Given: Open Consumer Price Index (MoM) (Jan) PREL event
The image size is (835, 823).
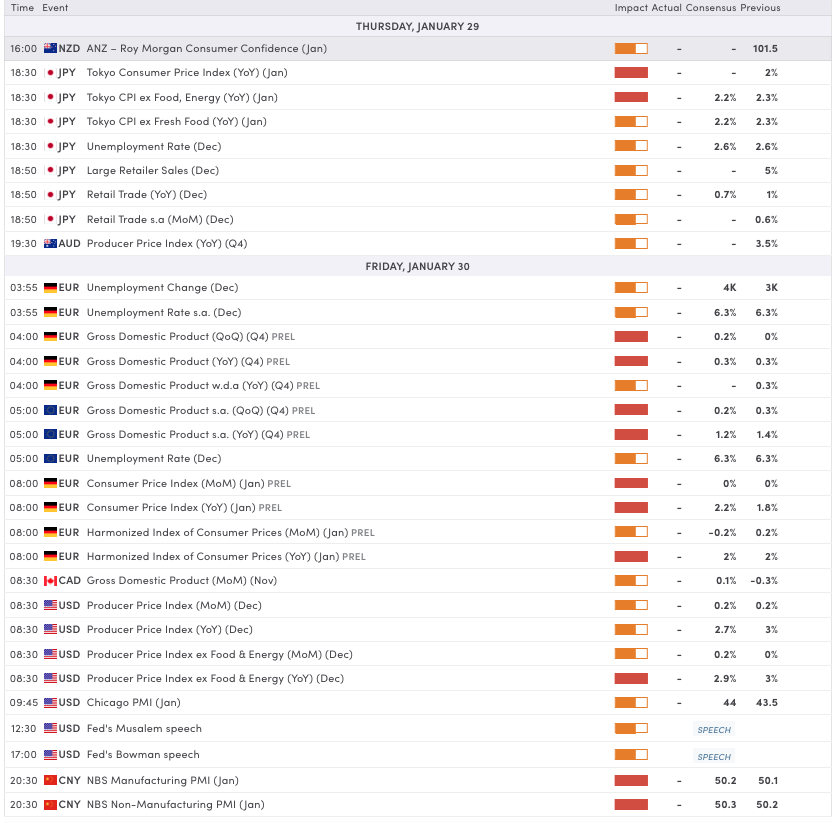Looking at the screenshot, I should point(189,484).
